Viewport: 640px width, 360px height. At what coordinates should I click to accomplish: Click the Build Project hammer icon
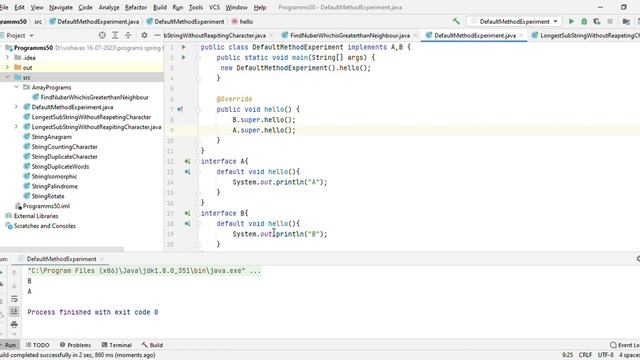[x=456, y=21]
